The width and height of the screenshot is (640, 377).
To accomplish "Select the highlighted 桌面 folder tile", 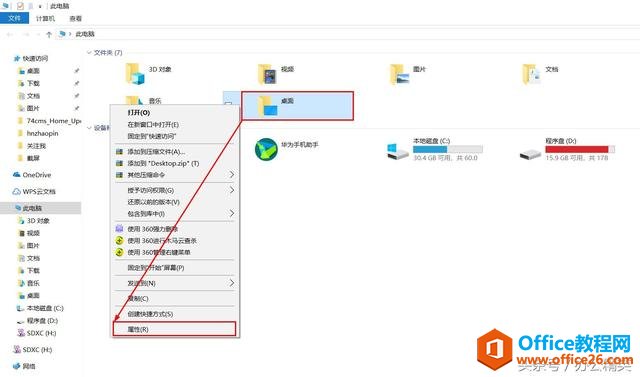I will (x=298, y=106).
